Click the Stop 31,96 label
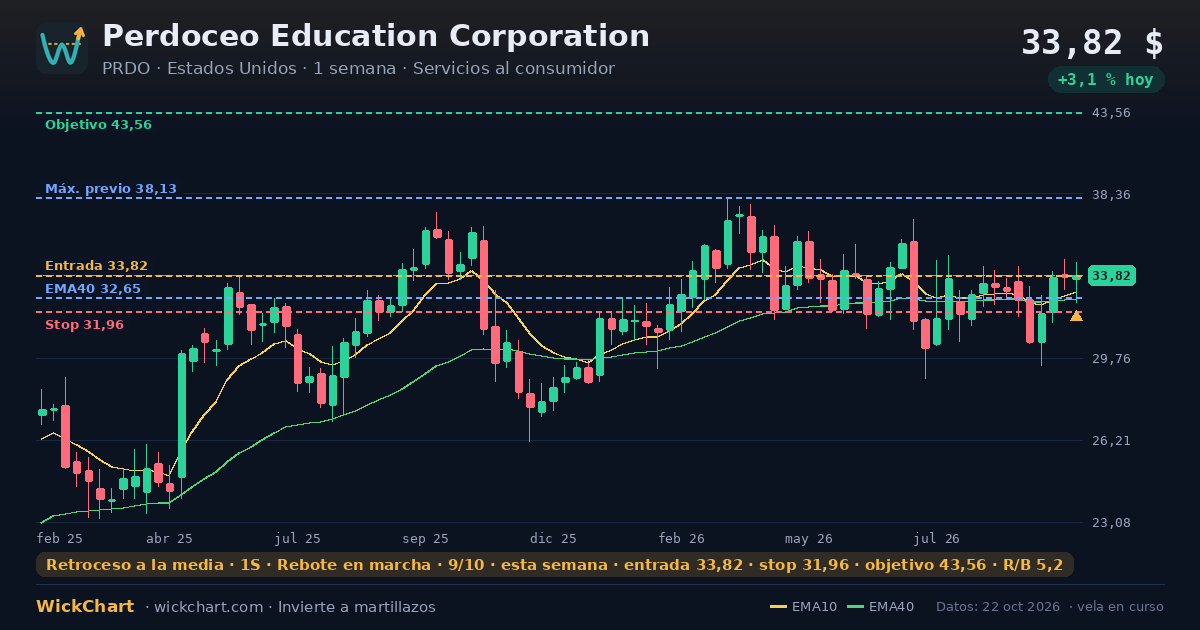 click(84, 325)
